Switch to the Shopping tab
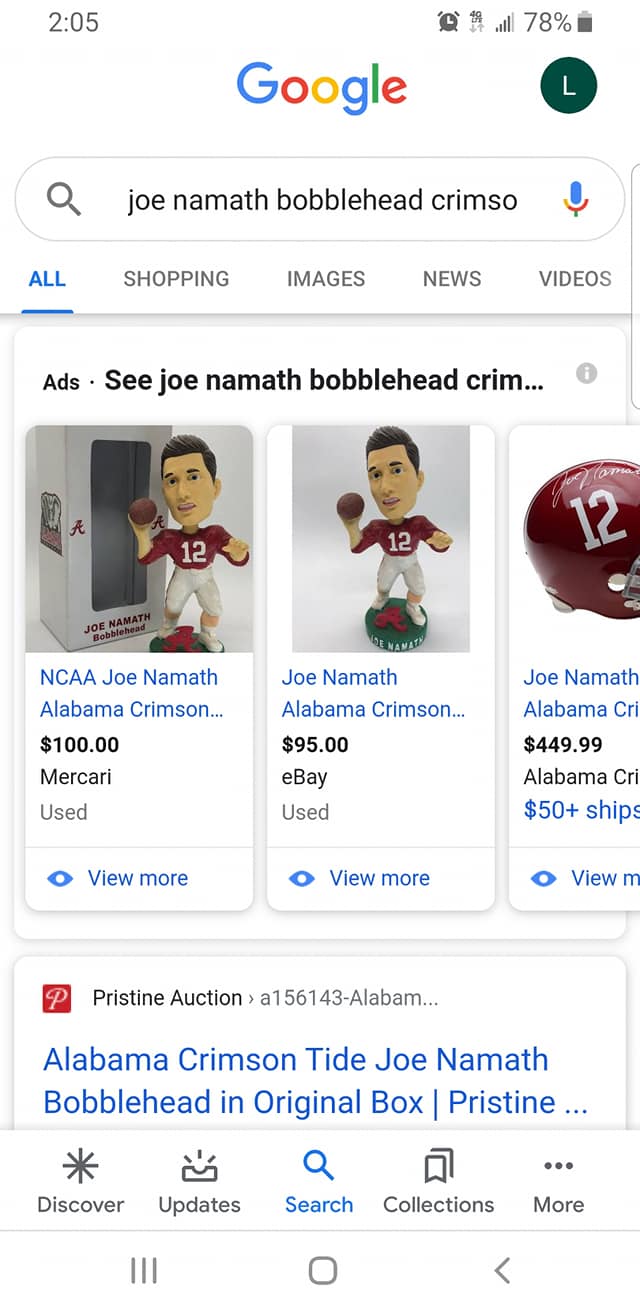 (176, 279)
